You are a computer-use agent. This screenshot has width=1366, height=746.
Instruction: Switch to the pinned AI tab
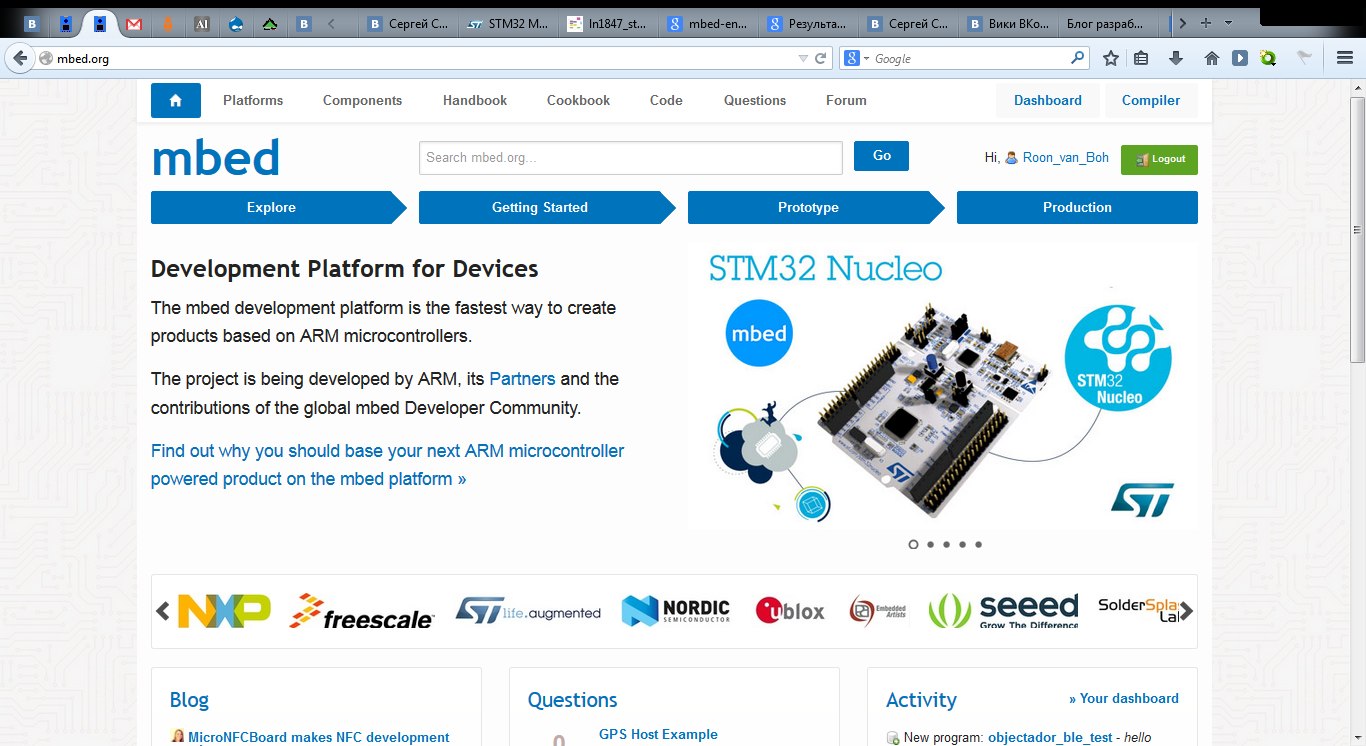coord(202,24)
